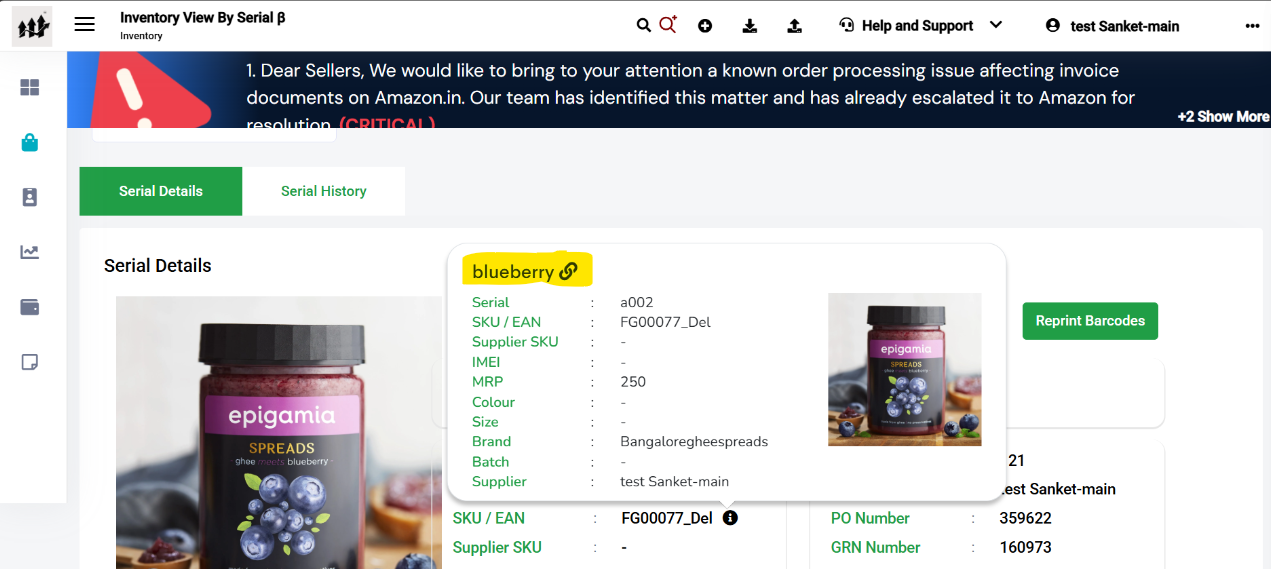Select the shopping bag inventory sidebar icon
Image resolution: width=1271 pixels, height=569 pixels.
click(30, 143)
